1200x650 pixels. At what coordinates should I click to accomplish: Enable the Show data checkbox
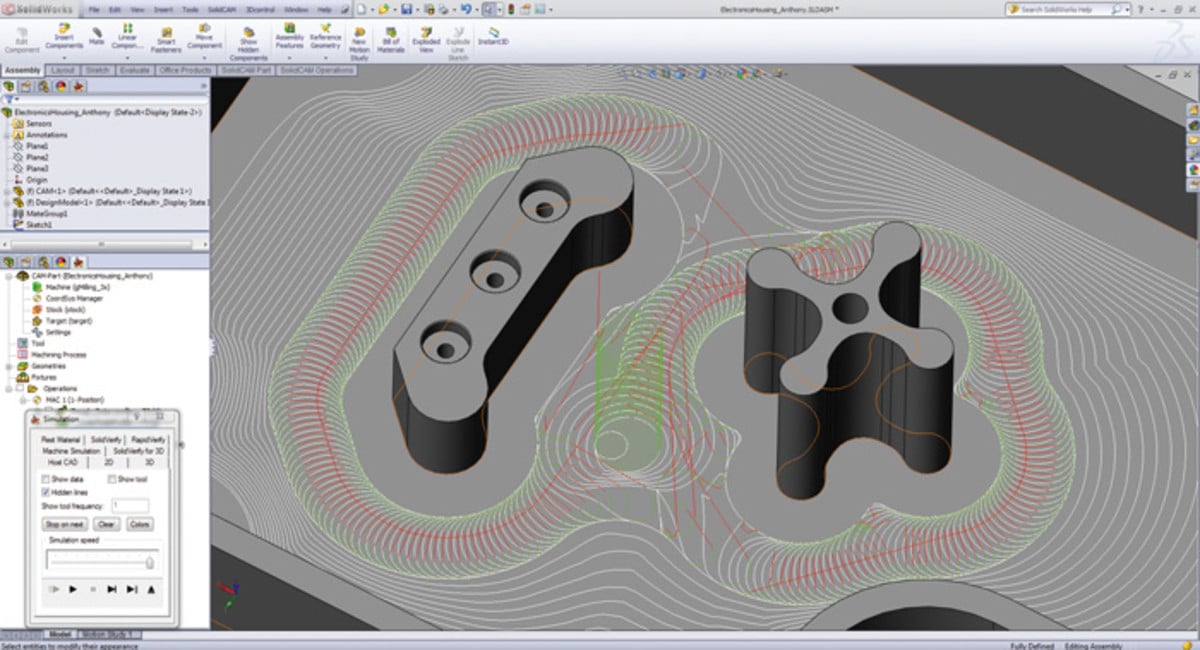click(46, 480)
